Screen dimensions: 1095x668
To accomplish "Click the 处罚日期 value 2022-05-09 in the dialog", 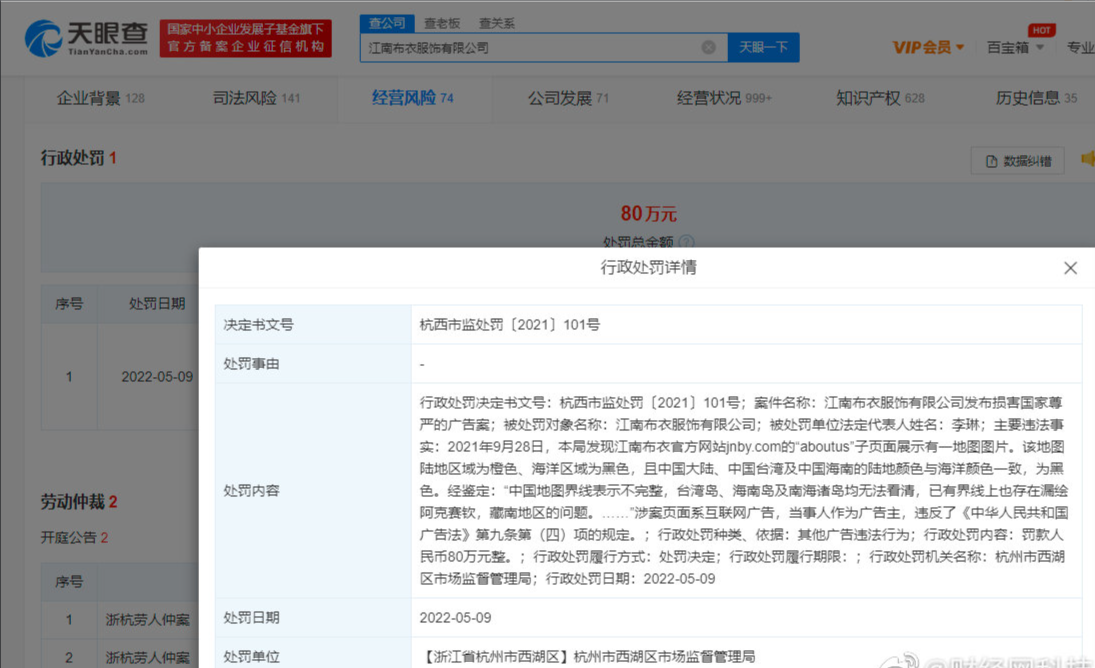I will coord(455,618).
